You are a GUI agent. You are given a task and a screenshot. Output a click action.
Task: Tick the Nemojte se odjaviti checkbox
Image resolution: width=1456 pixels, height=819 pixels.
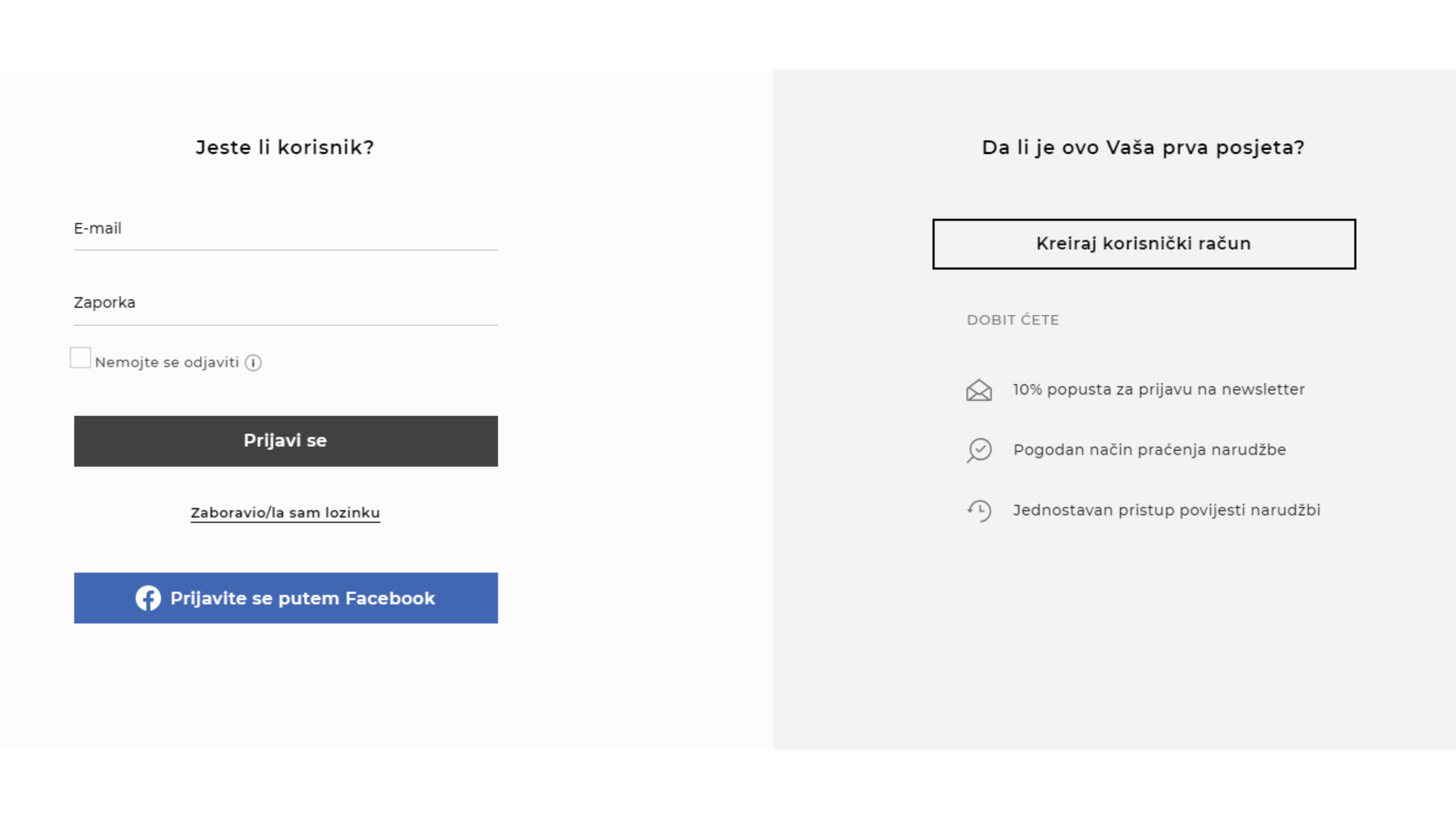tap(80, 358)
